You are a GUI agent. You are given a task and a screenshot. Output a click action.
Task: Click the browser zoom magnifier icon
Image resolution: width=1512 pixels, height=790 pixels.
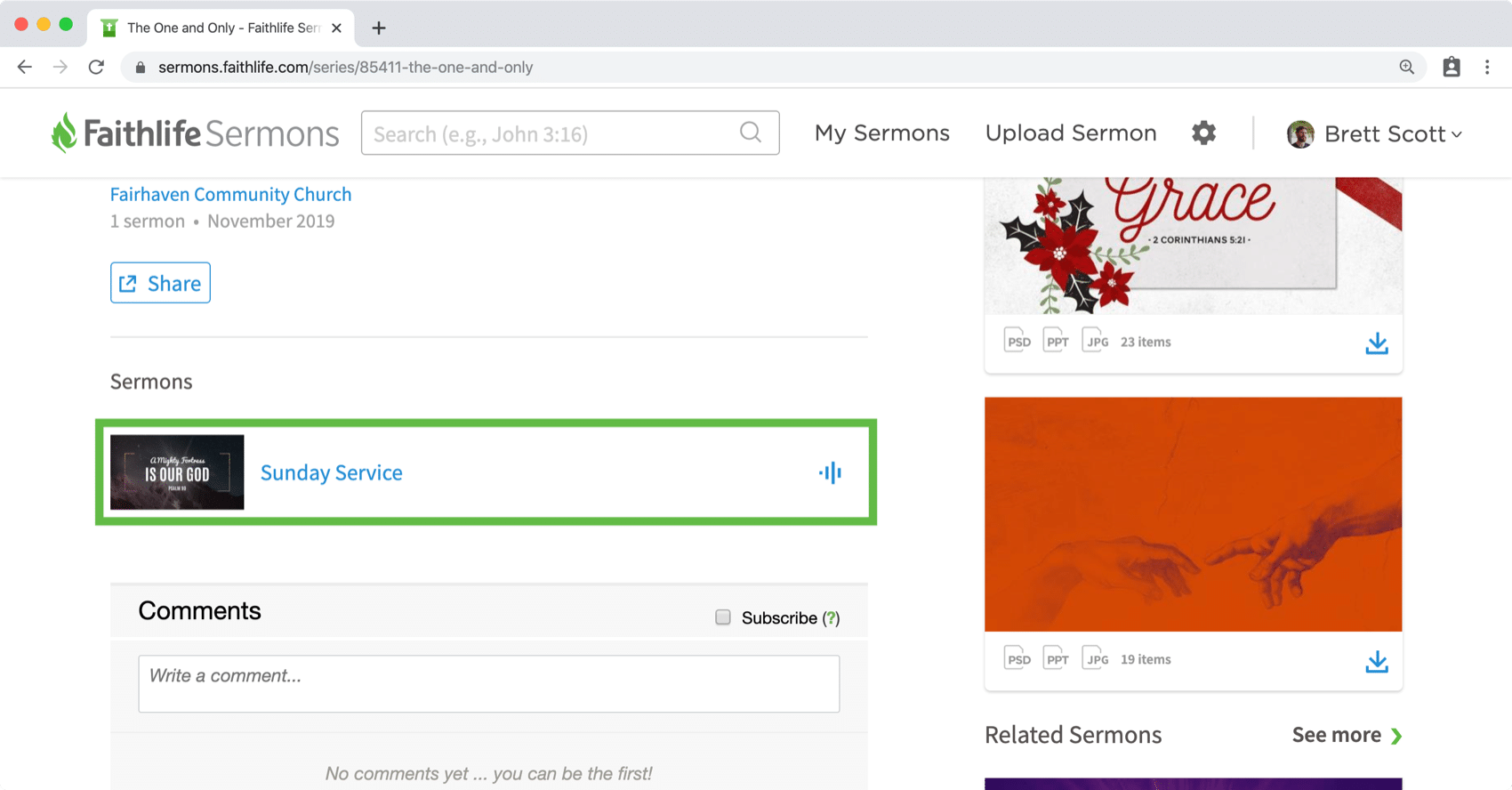[x=1406, y=67]
